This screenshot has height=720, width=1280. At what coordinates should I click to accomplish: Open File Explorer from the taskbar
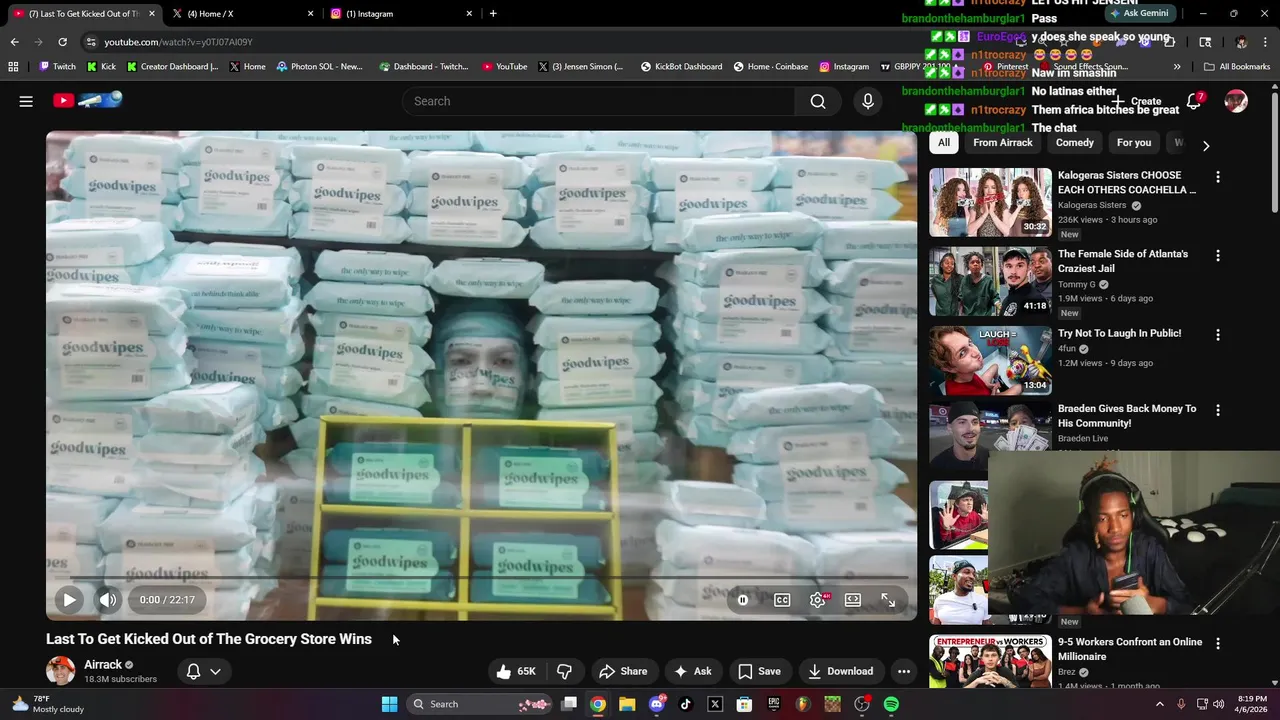click(627, 704)
